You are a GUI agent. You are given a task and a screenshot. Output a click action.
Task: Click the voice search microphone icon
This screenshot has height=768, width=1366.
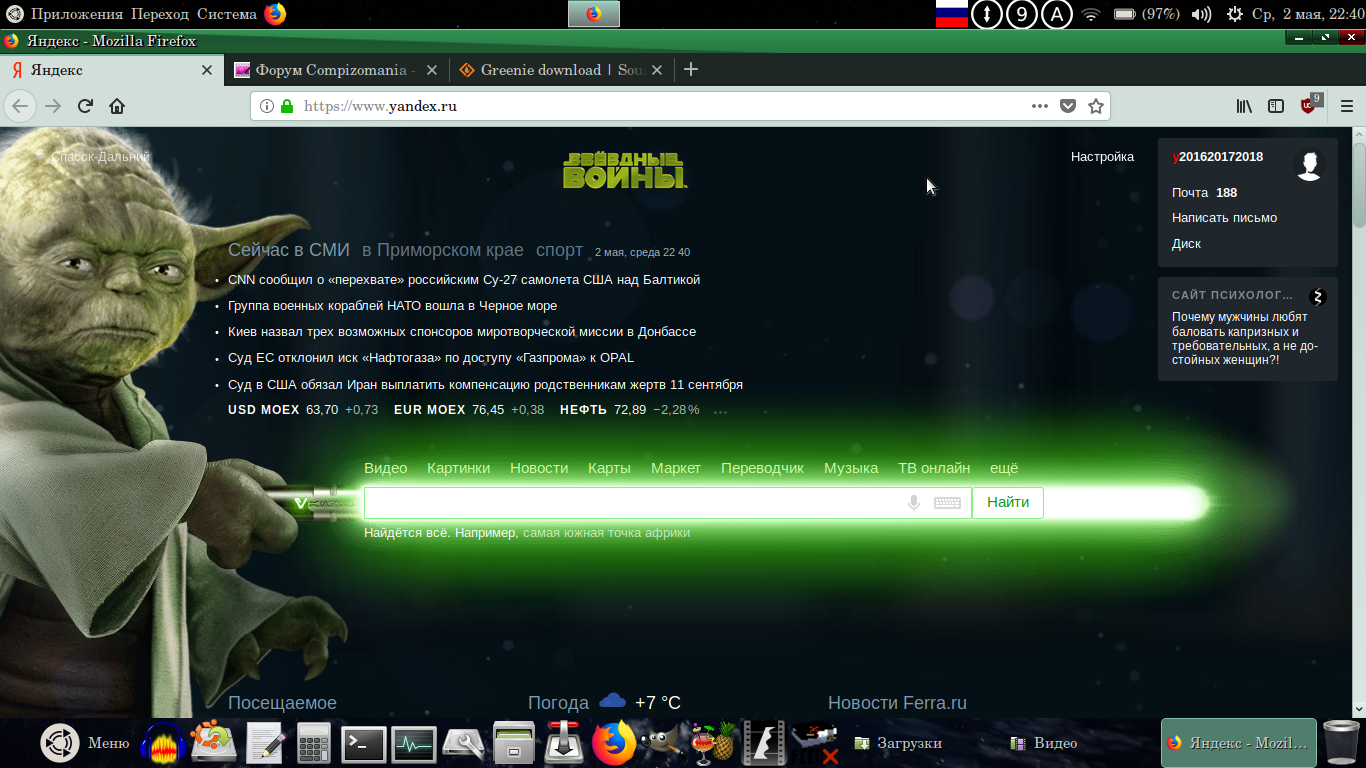click(913, 503)
